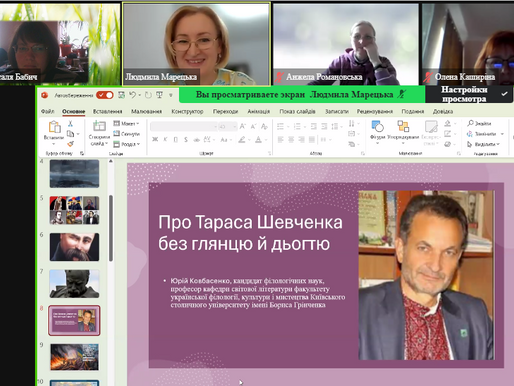This screenshot has height=386, width=514.
Task: Click the Start presentation from beginning icon
Action: click(160, 95)
